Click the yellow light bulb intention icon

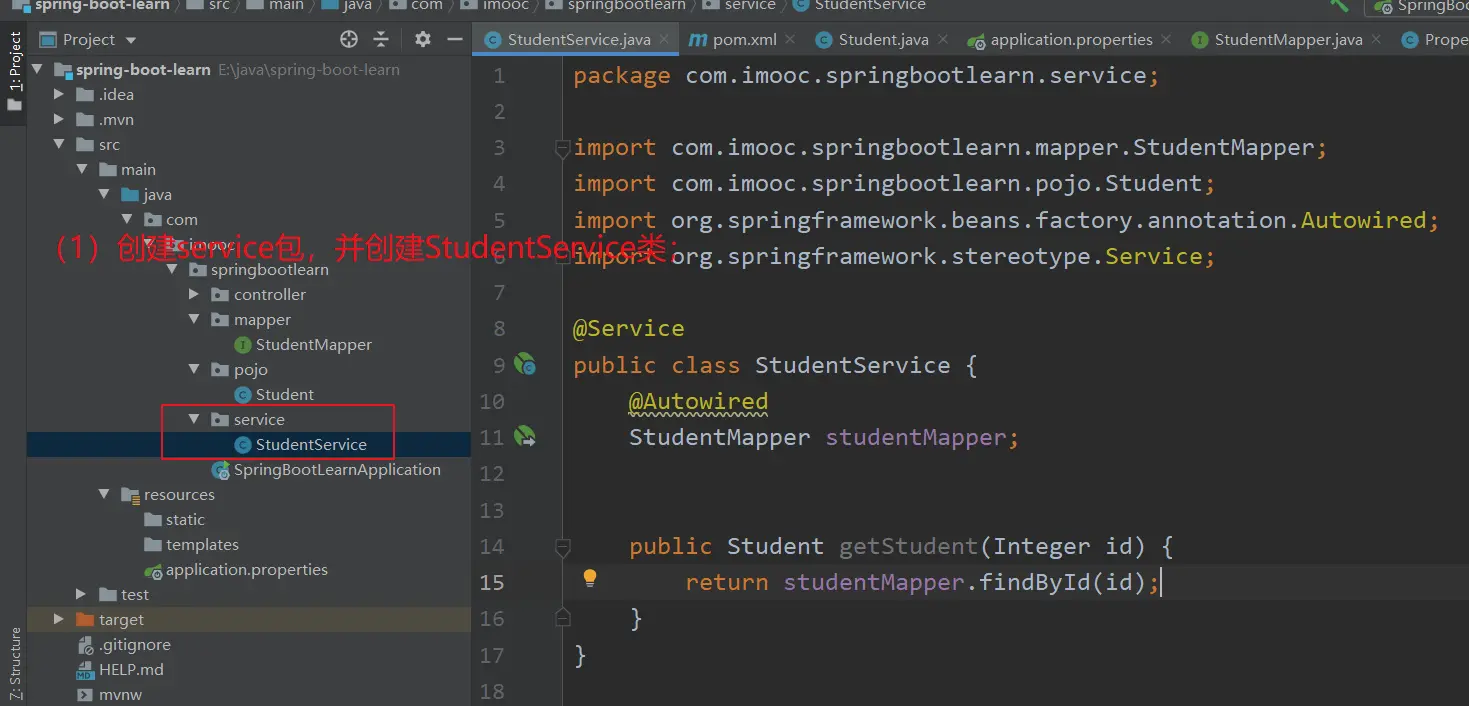[x=590, y=578]
